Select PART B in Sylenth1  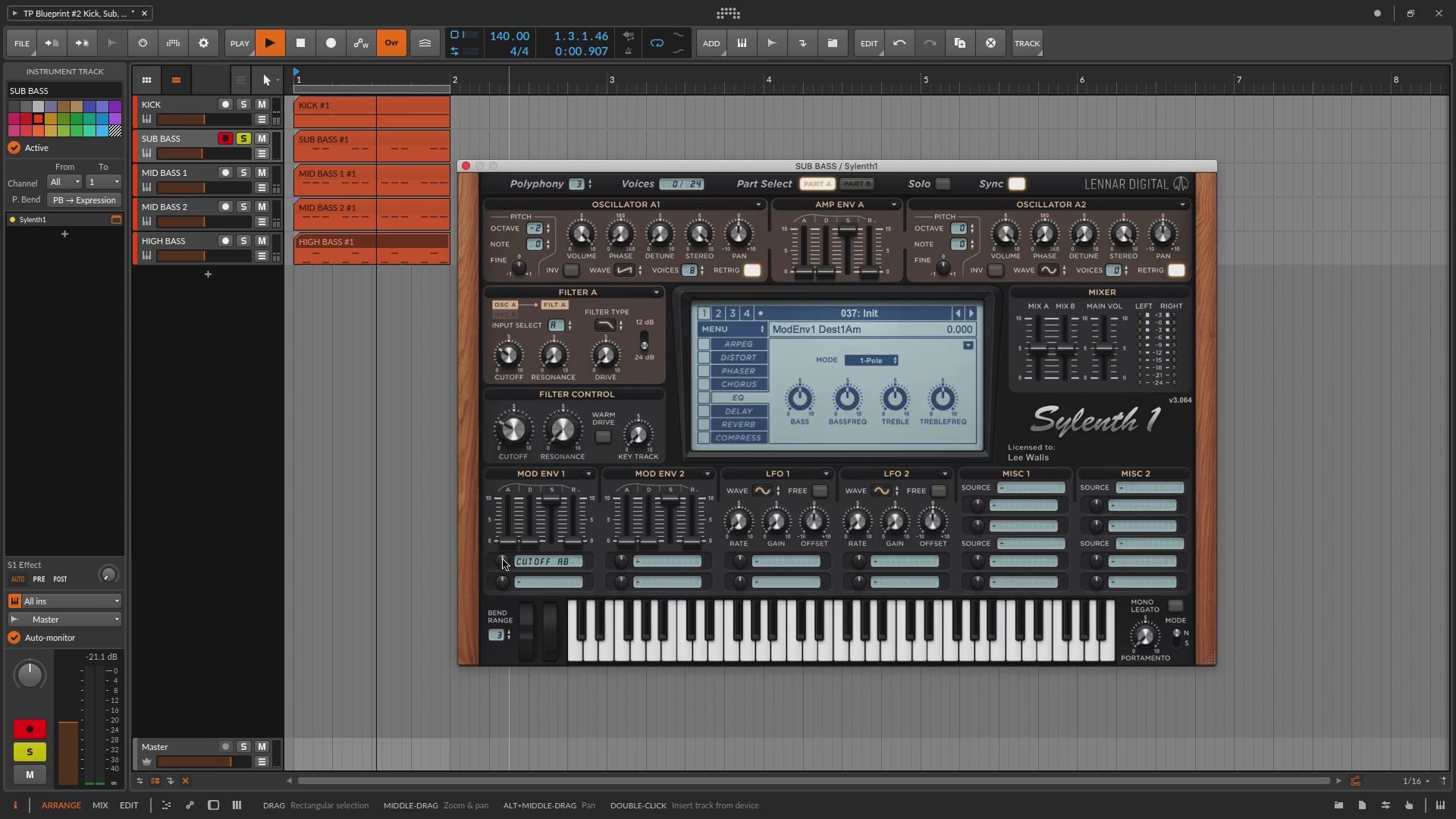[857, 184]
